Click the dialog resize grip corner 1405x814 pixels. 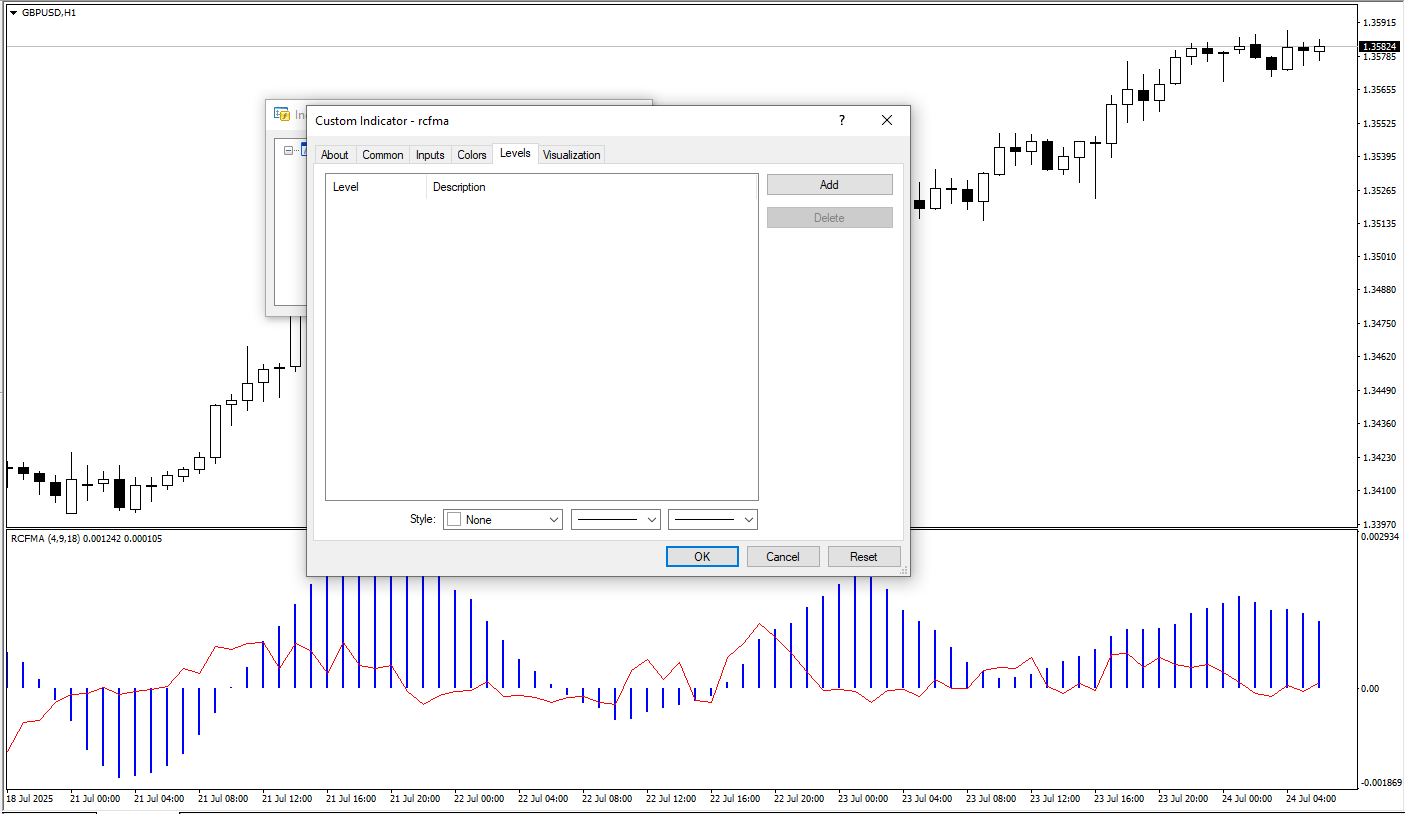tap(903, 570)
